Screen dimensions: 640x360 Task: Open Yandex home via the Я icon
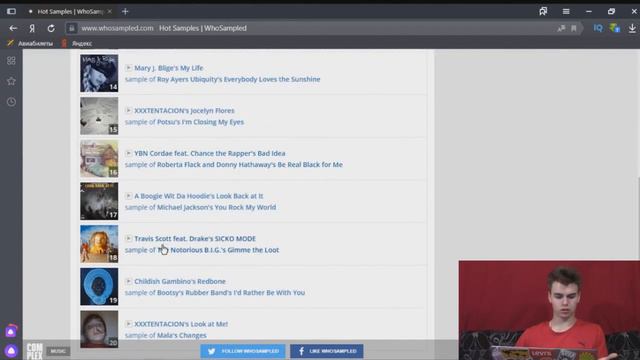(x=32, y=28)
